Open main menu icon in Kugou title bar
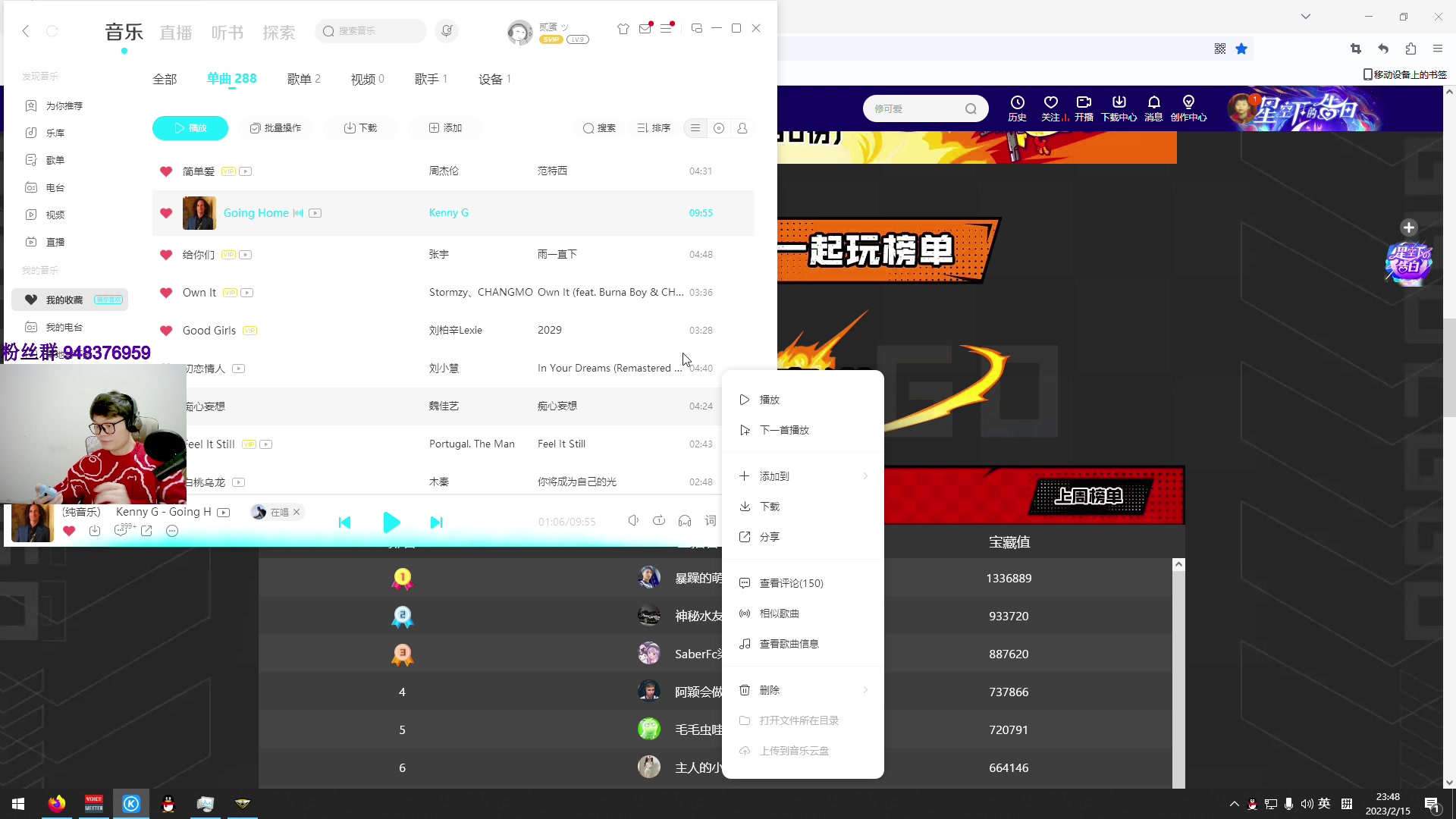This screenshot has height=819, width=1456. pos(666,29)
